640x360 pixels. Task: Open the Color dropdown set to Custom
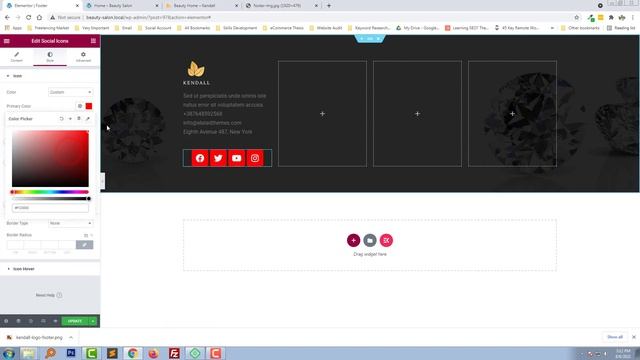[71, 92]
